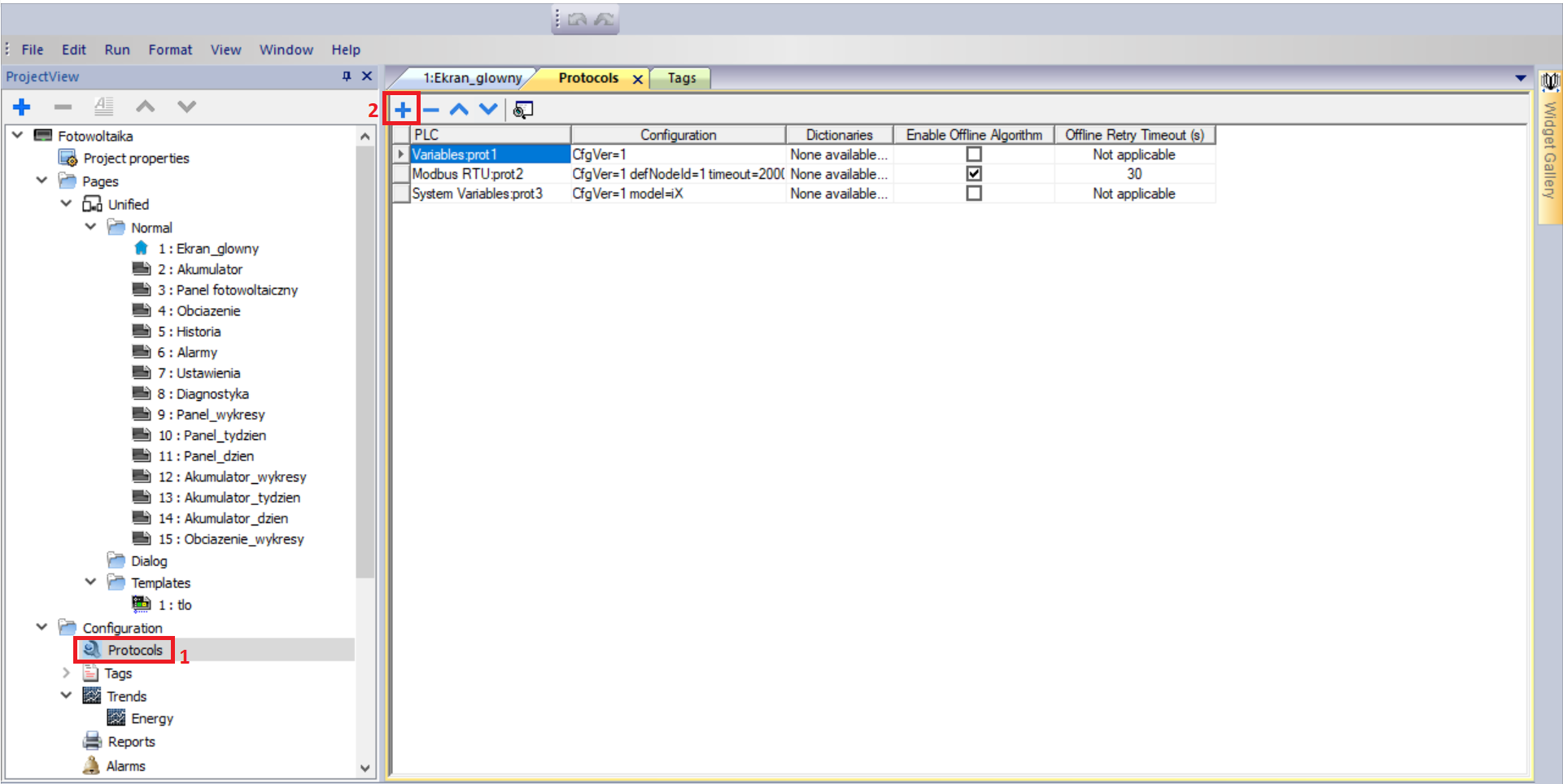Screen dimensions: 1563x784
Task: Collapse the Templates folder
Action: [x=90, y=582]
